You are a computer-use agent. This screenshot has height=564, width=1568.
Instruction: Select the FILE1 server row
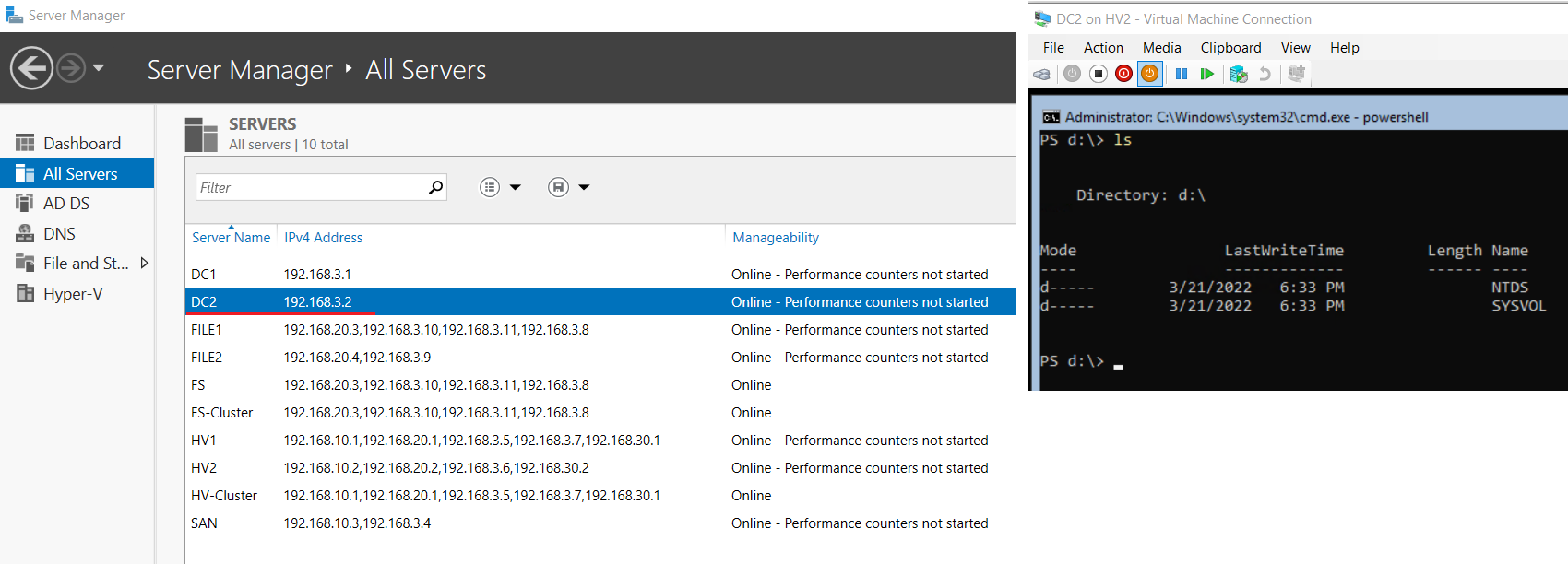(600, 329)
